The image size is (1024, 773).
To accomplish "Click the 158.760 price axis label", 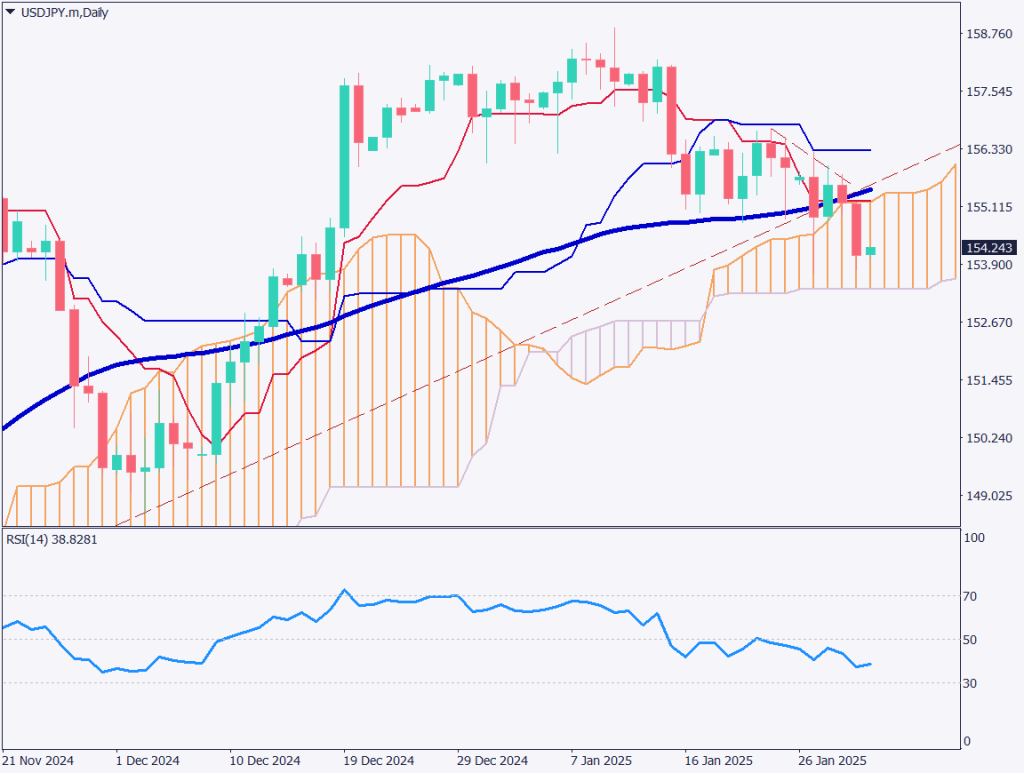I will click(986, 34).
